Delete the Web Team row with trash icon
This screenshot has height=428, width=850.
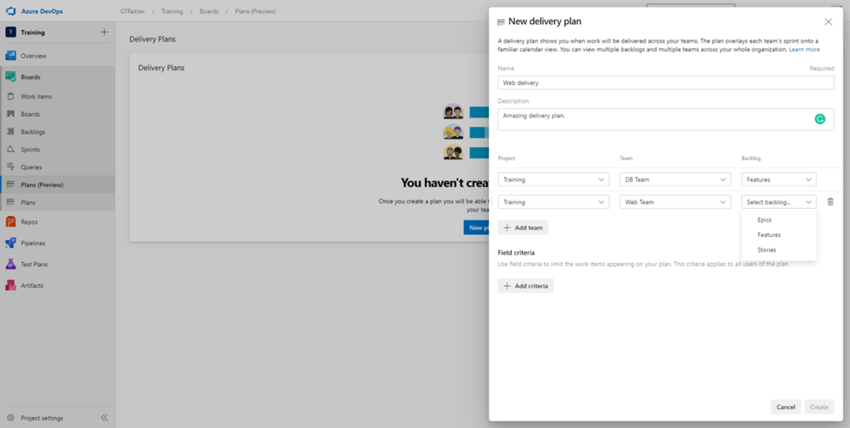830,202
